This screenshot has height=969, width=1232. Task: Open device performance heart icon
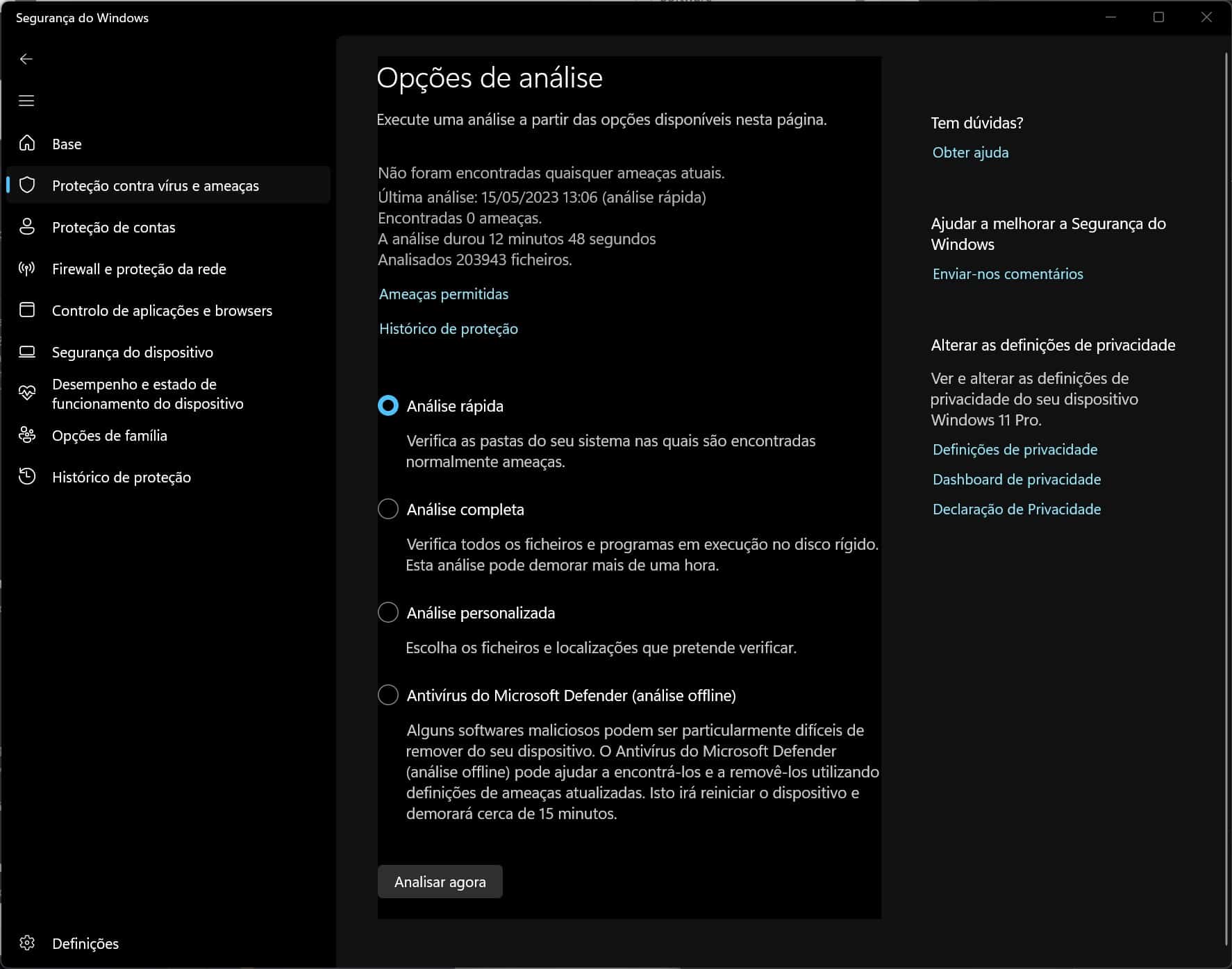[27, 394]
